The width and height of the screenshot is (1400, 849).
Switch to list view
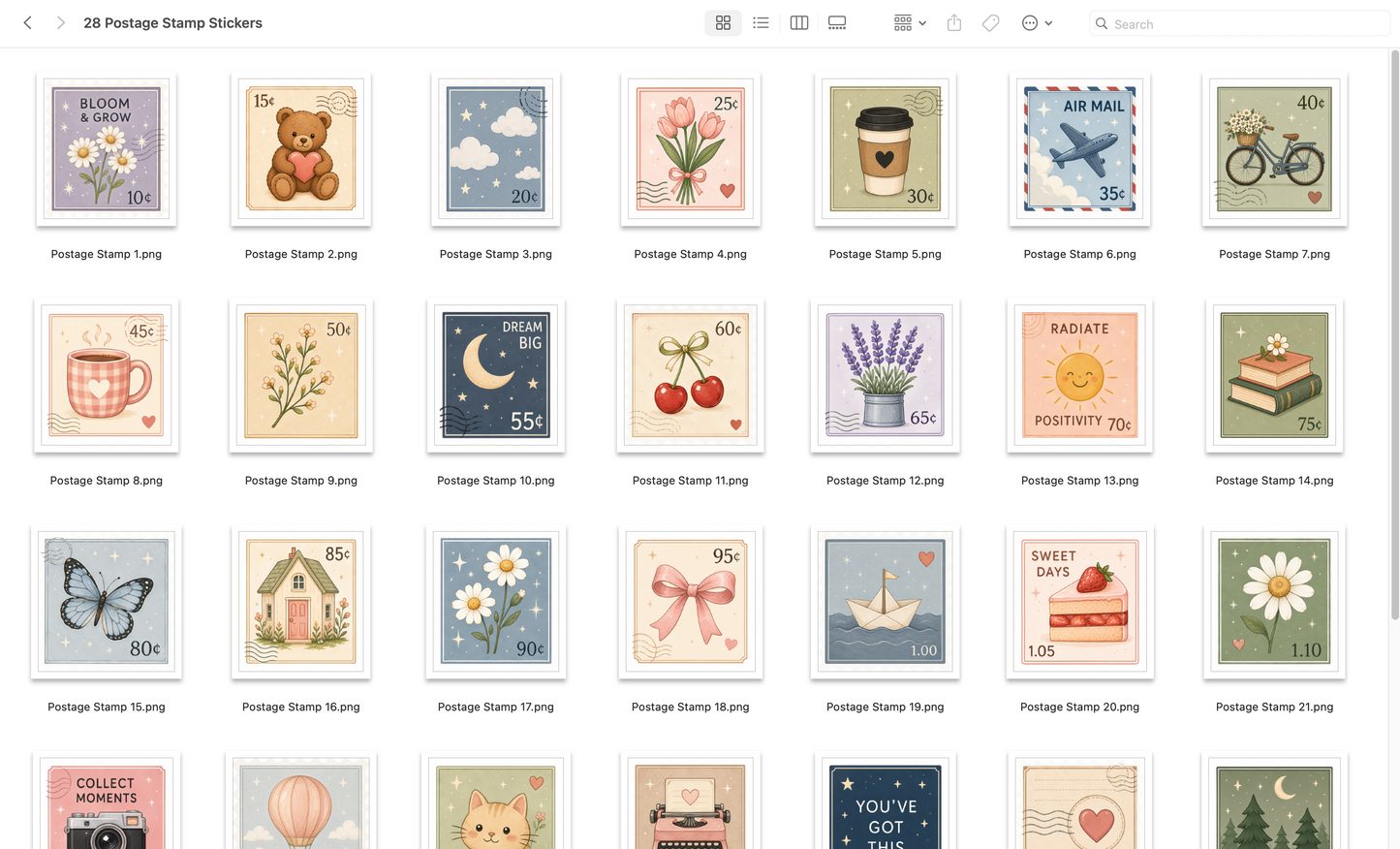[x=761, y=22]
